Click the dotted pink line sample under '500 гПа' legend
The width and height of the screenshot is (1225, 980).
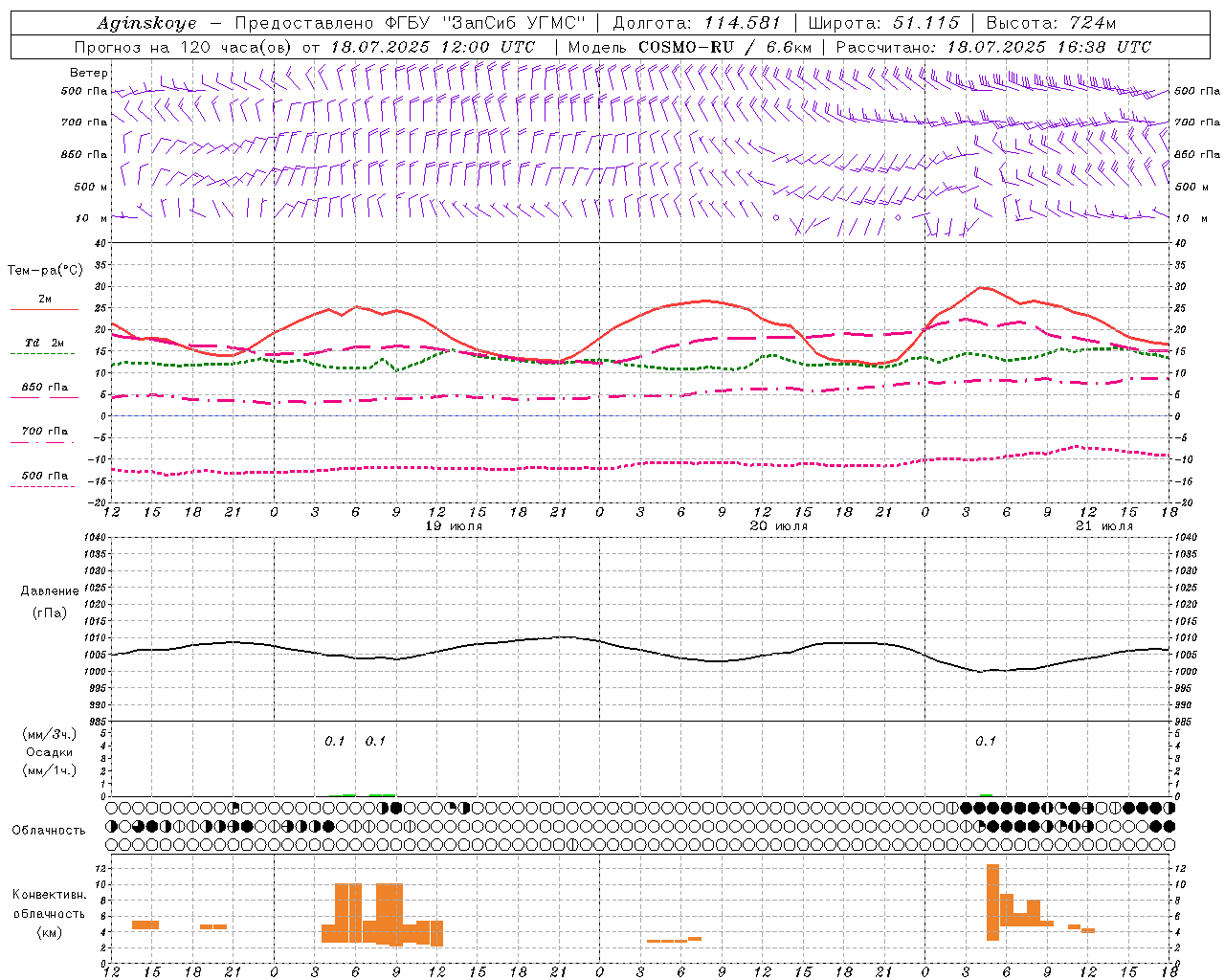42,487
